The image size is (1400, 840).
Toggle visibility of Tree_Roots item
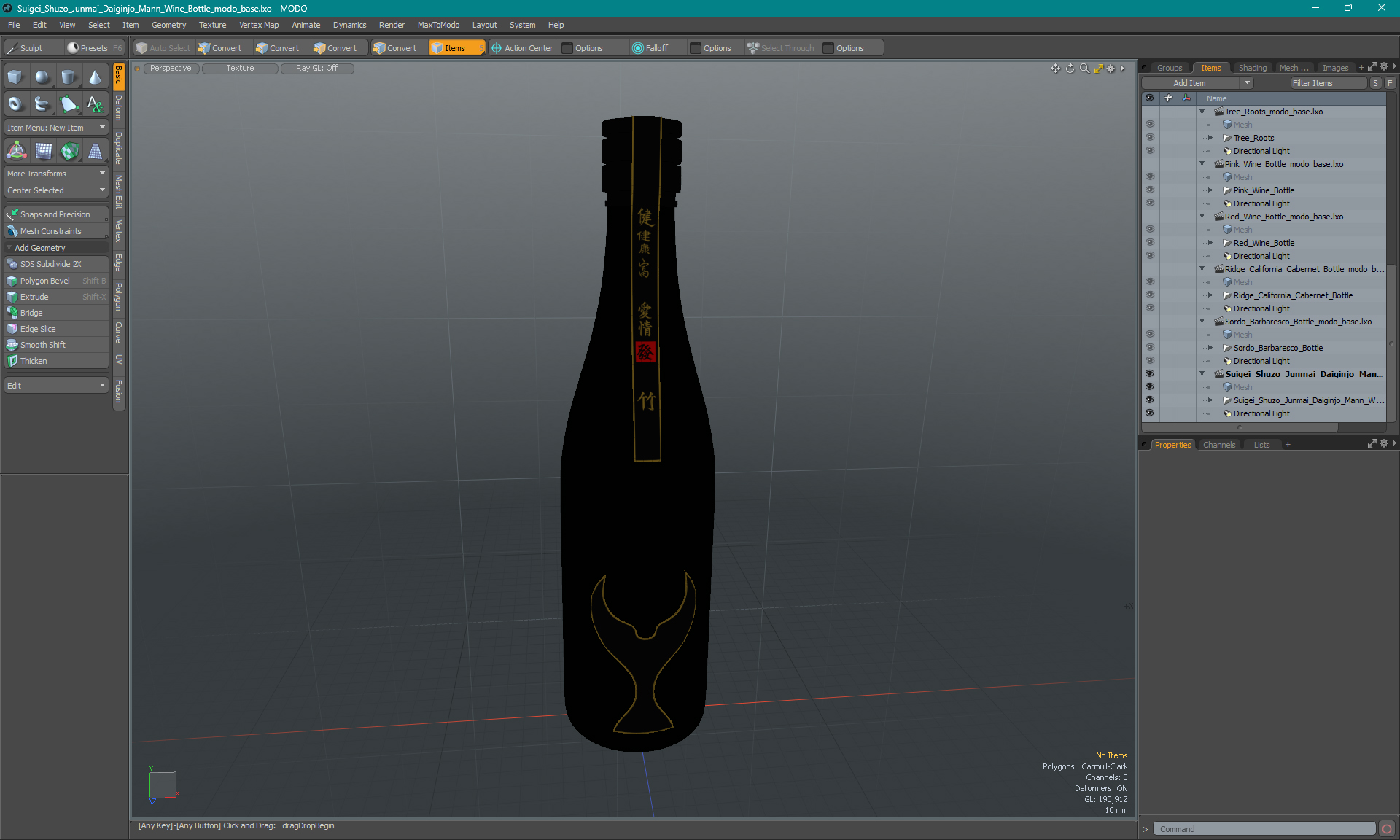(x=1150, y=138)
